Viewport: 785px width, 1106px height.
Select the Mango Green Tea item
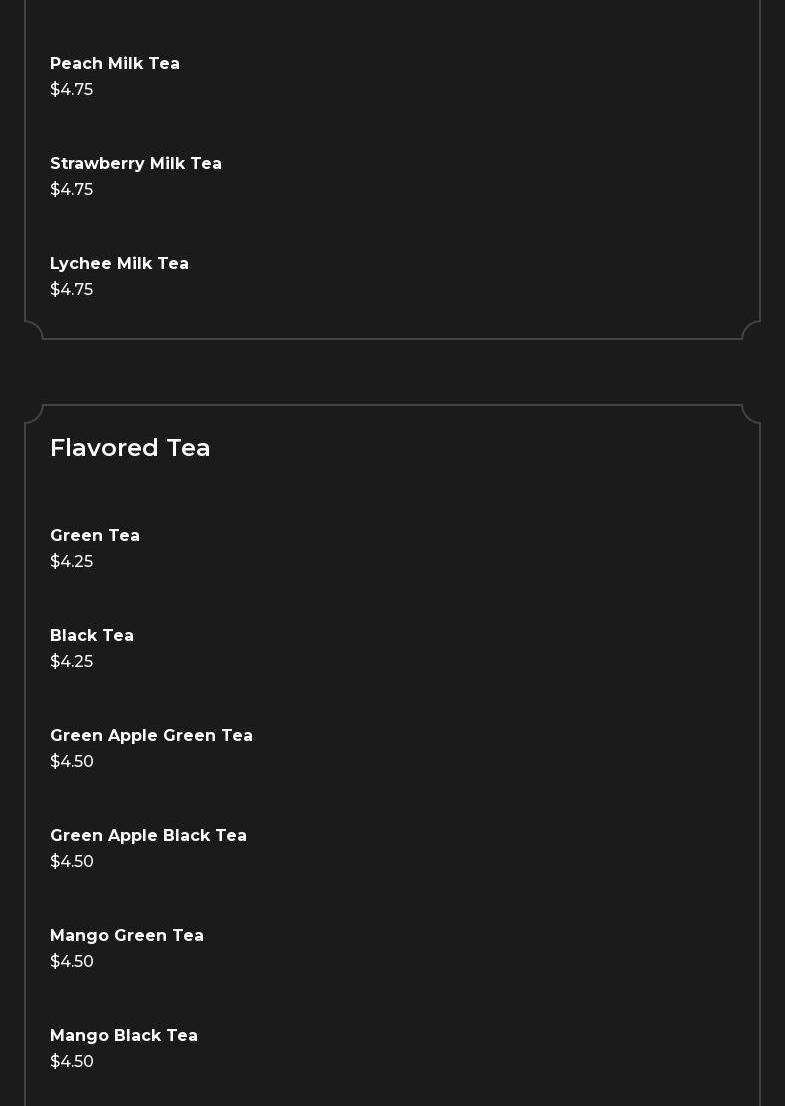(x=127, y=936)
